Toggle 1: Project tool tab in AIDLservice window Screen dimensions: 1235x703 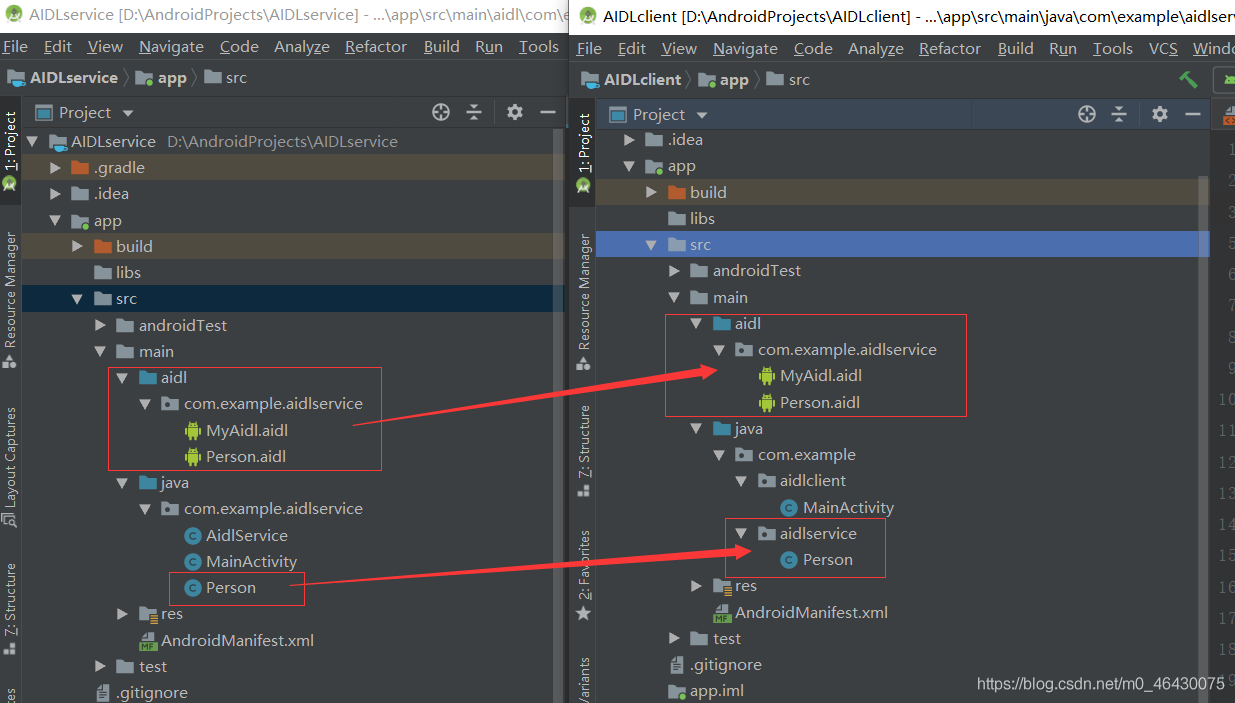pyautogui.click(x=10, y=150)
